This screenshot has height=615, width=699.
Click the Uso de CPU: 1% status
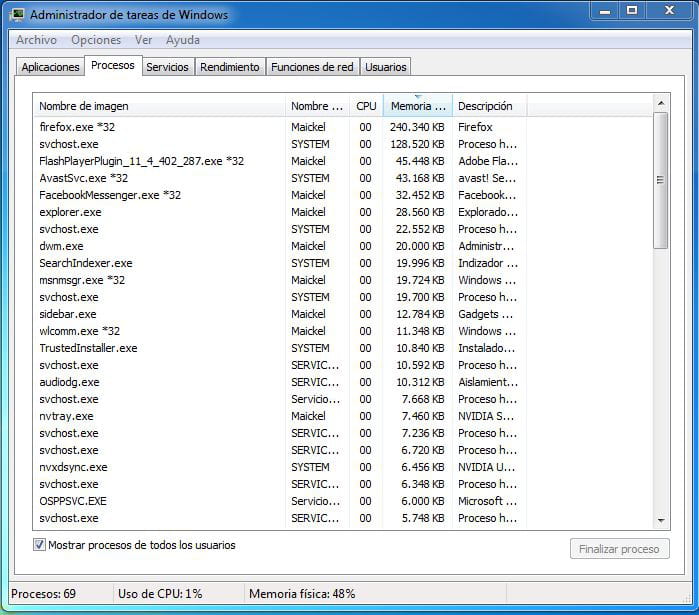click(160, 594)
